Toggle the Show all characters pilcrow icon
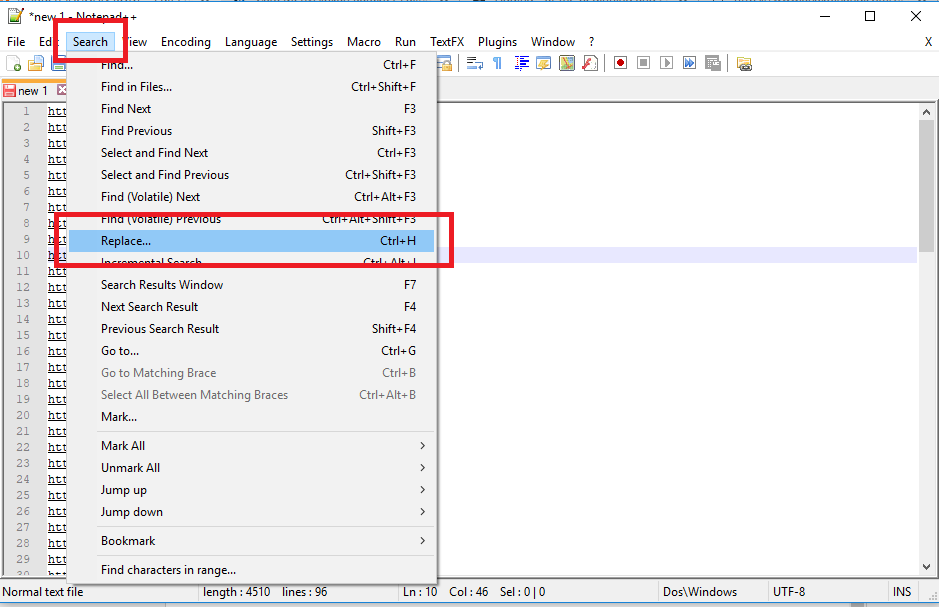Image resolution: width=939 pixels, height=607 pixels. (x=498, y=63)
